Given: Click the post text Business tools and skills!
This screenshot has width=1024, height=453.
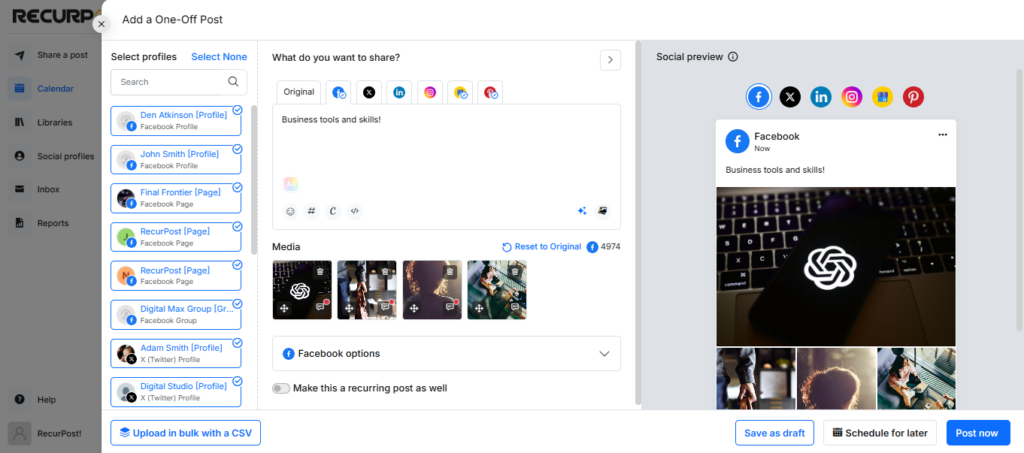Looking at the screenshot, I should click(331, 120).
